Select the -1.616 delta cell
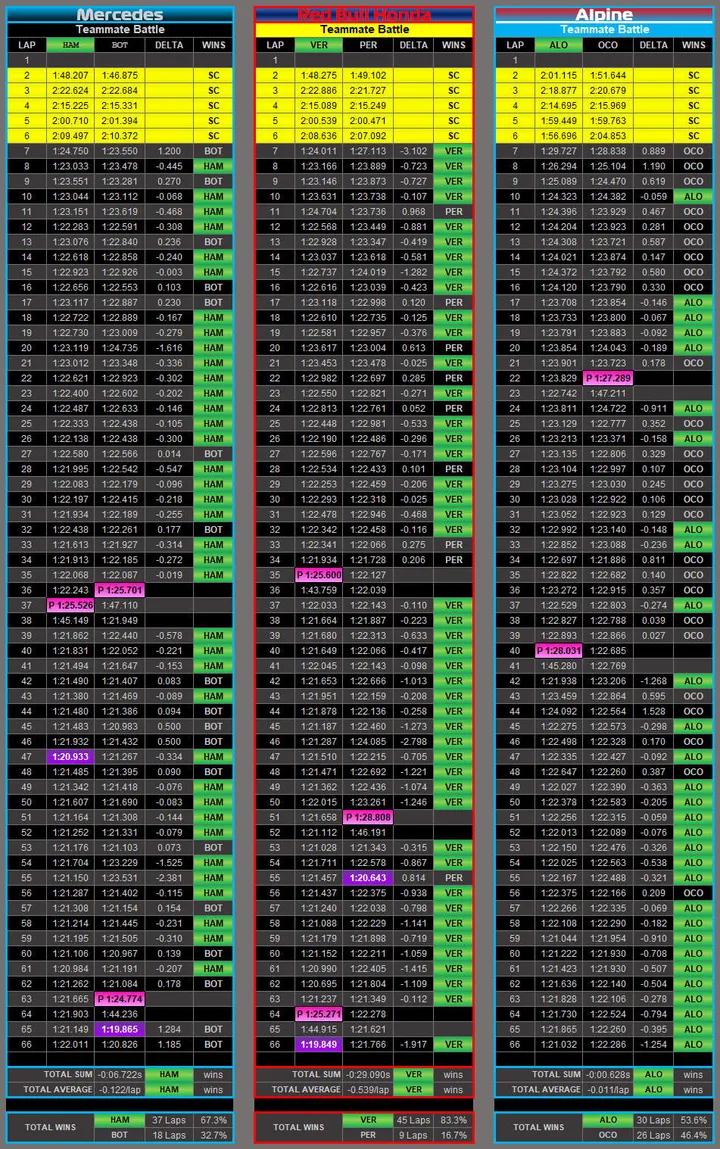This screenshot has height=1149, width=720. click(169, 348)
